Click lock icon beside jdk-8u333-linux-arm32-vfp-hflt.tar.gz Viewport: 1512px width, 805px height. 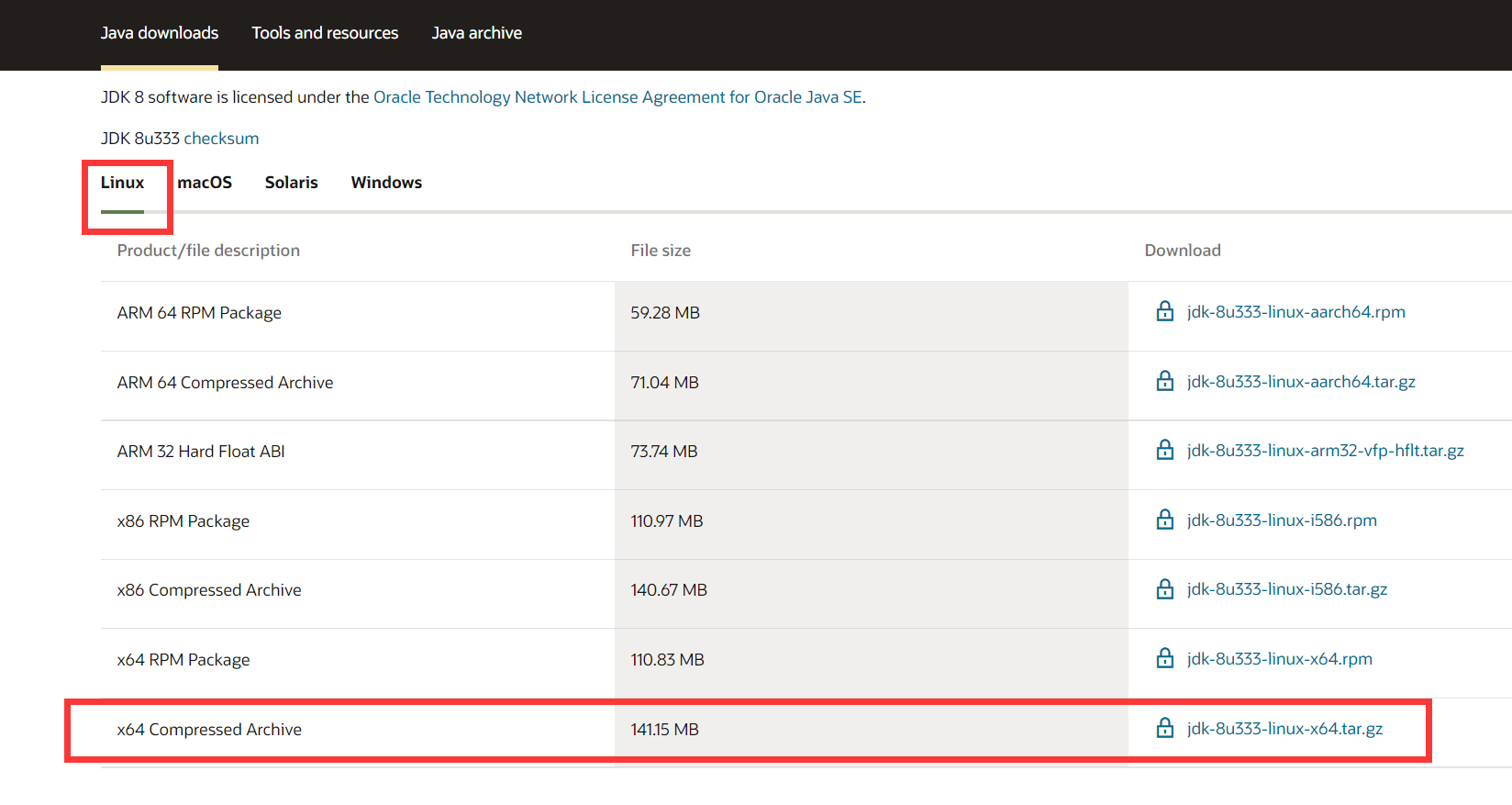pos(1164,450)
